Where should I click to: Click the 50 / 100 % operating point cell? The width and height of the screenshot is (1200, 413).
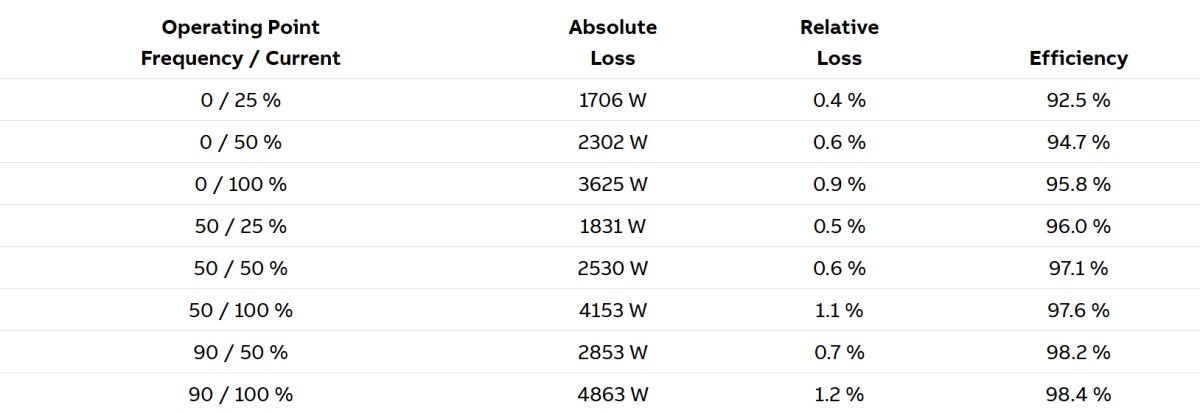[240, 310]
